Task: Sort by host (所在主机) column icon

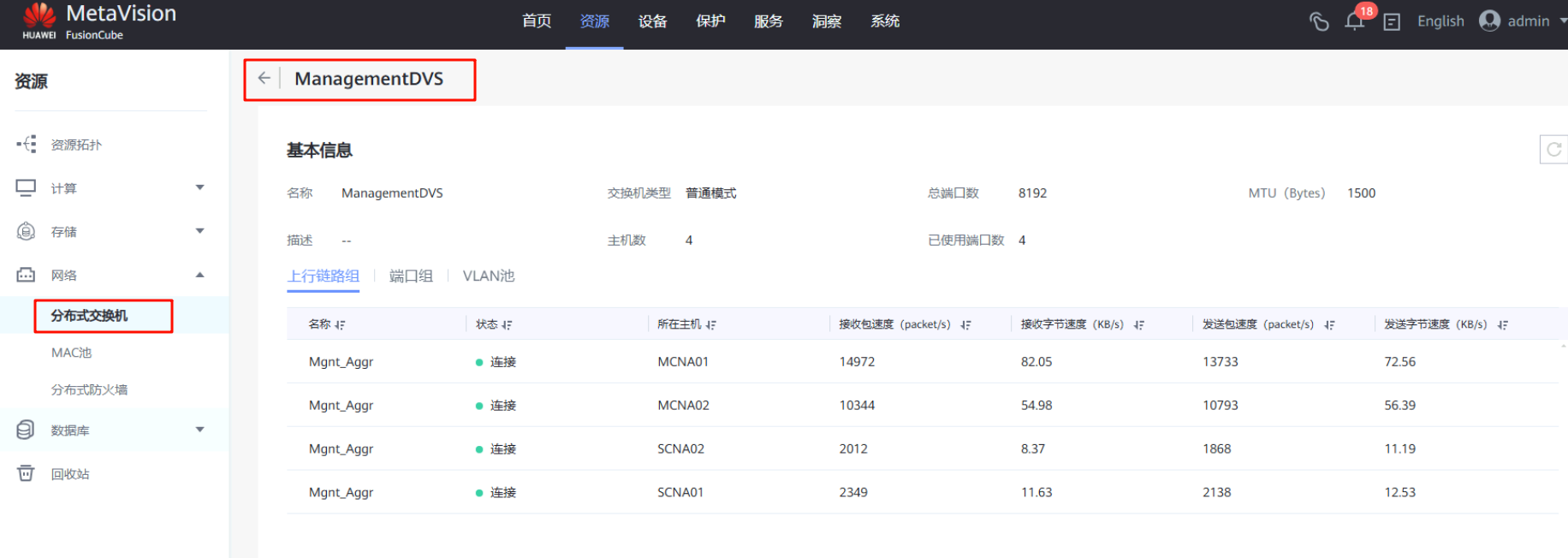Action: [711, 325]
